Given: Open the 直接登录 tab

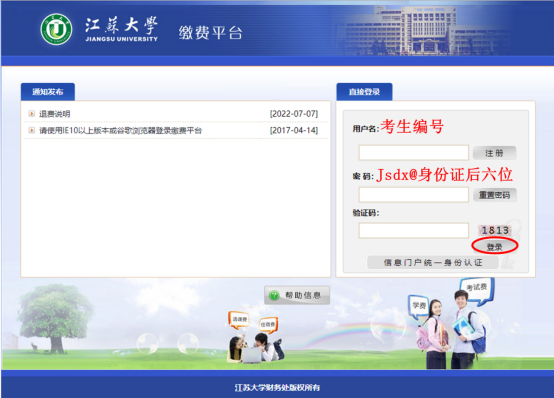Looking at the screenshot, I should click(x=364, y=92).
